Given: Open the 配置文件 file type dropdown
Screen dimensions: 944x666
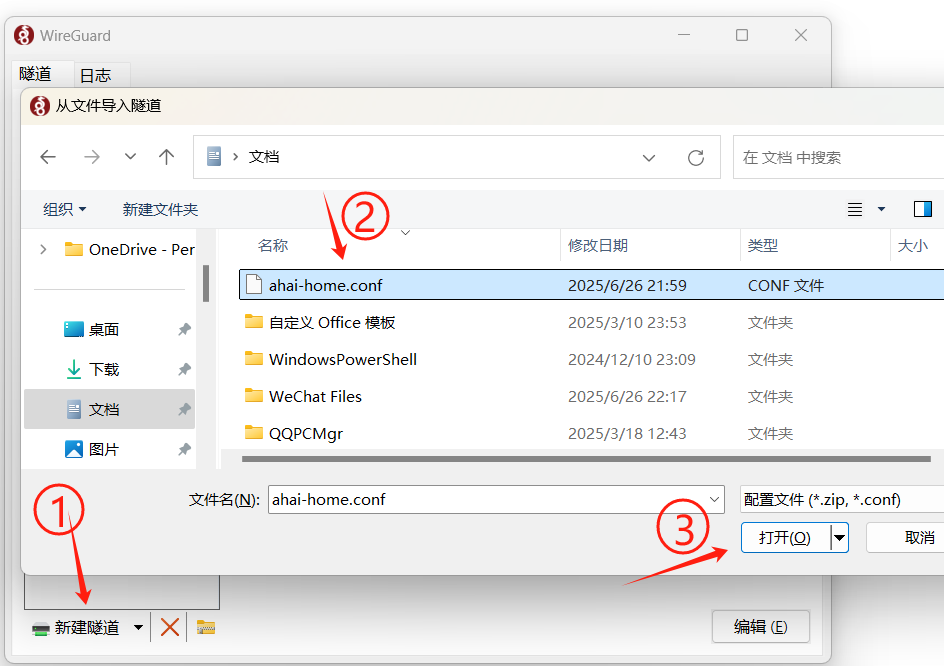Looking at the screenshot, I should 840,499.
